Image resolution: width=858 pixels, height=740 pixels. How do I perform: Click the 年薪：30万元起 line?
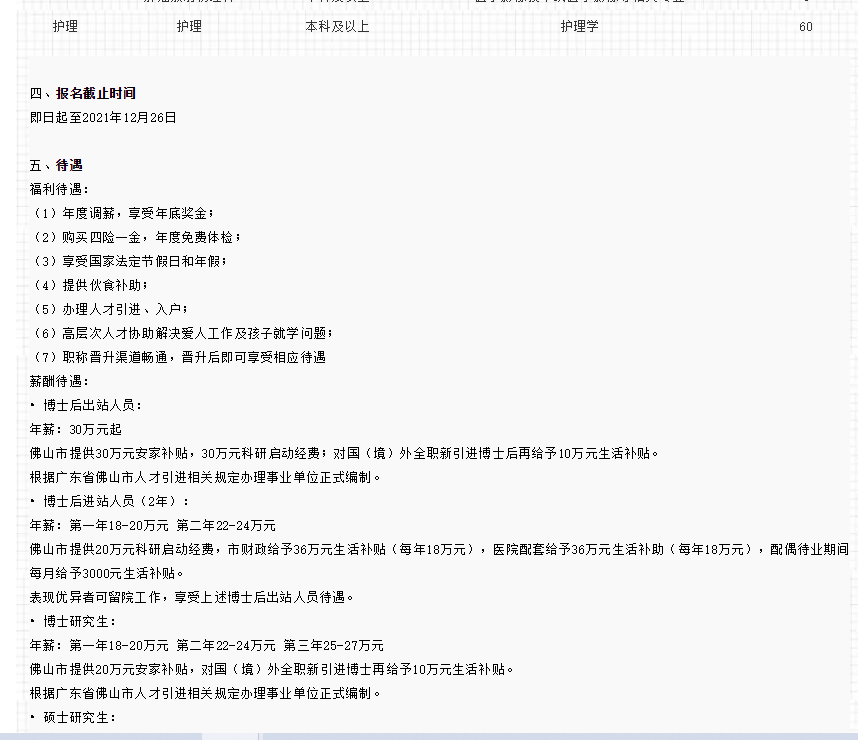click(76, 429)
